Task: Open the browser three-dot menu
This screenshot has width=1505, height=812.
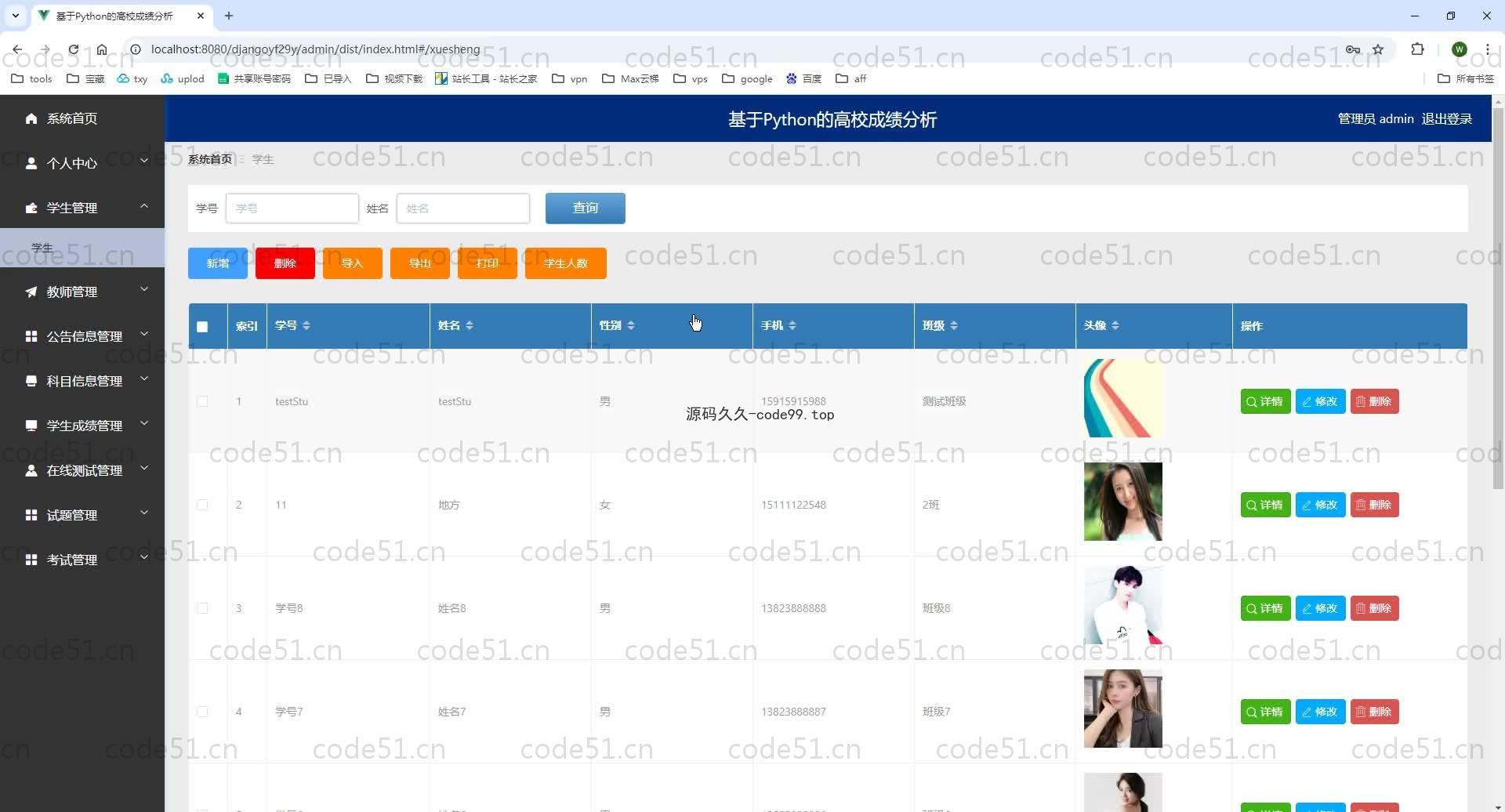Action: point(1487,49)
